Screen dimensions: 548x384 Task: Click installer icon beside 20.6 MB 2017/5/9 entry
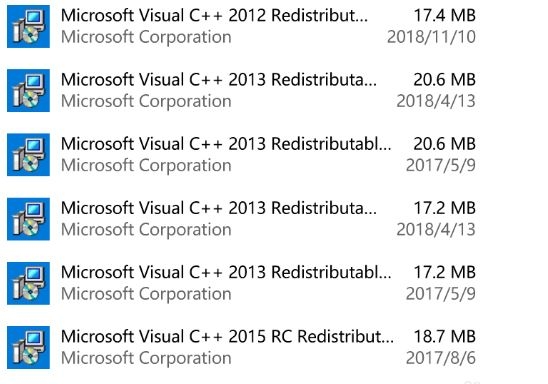tap(28, 155)
